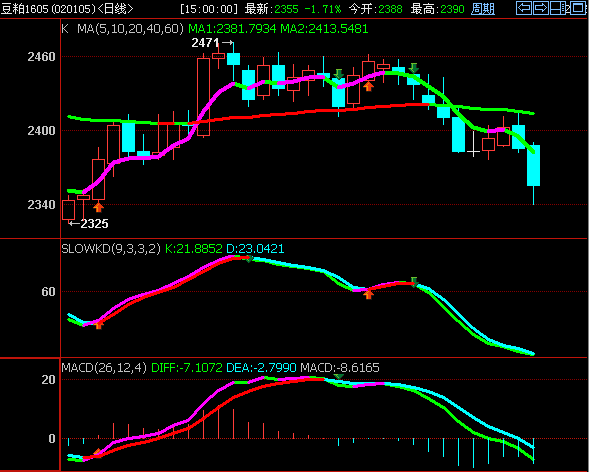This screenshot has width=589, height=472.
Task: Click the tallest red MACD histogram bar
Action: point(218,423)
